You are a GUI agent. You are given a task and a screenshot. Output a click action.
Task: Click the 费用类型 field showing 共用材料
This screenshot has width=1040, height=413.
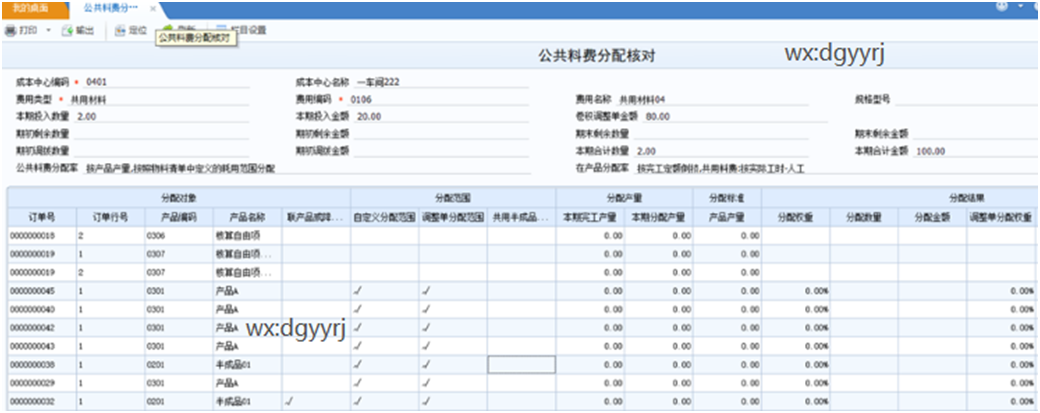click(159, 99)
